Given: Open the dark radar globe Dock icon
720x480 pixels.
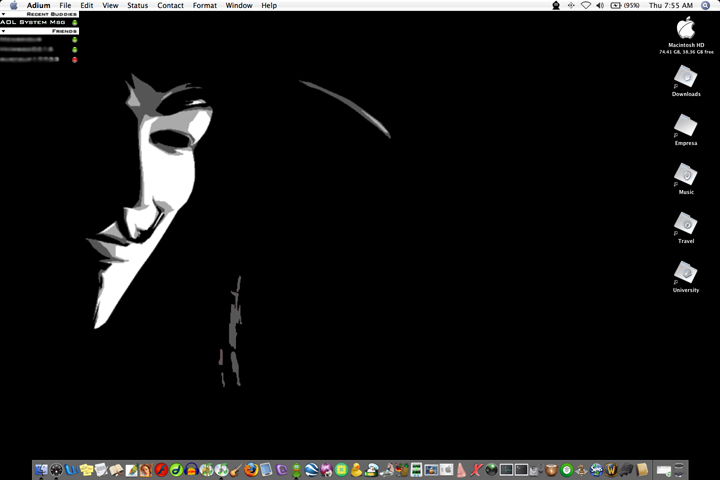Looking at the screenshot, I should [491, 470].
